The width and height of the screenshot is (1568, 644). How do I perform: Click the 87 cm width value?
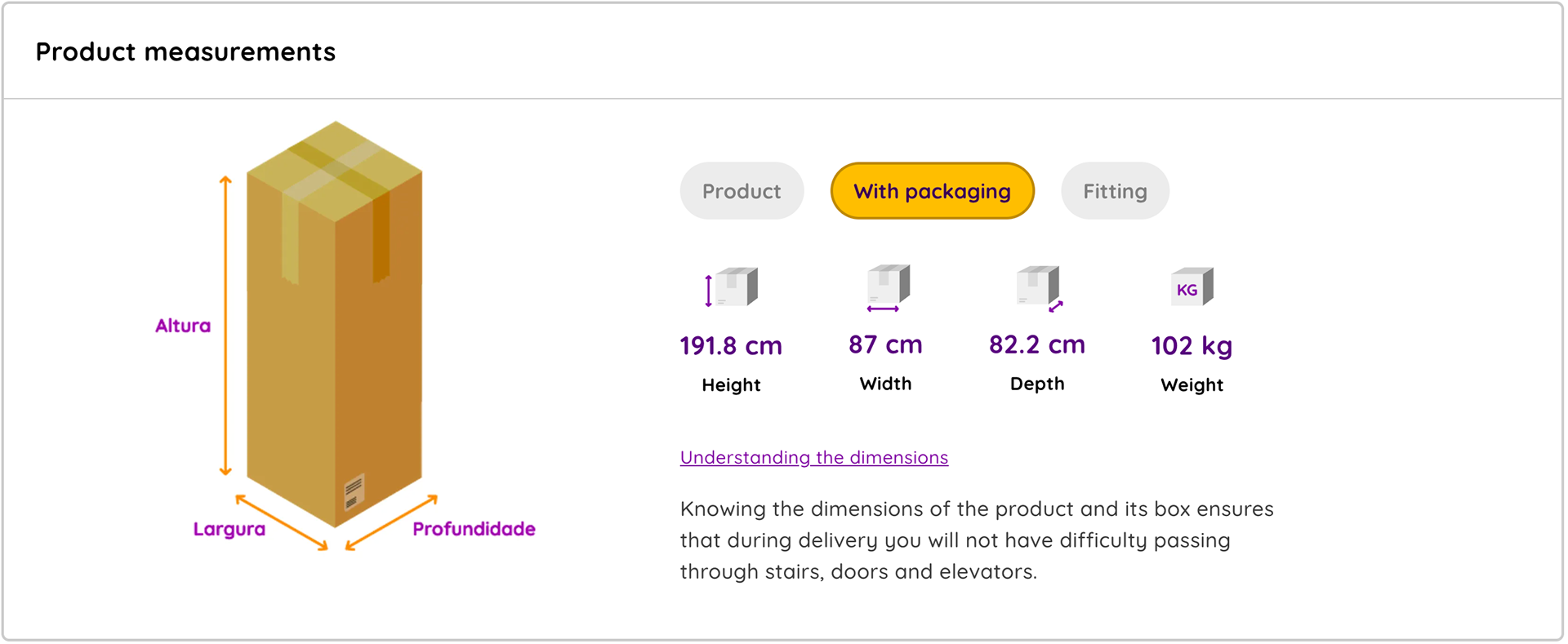885,344
